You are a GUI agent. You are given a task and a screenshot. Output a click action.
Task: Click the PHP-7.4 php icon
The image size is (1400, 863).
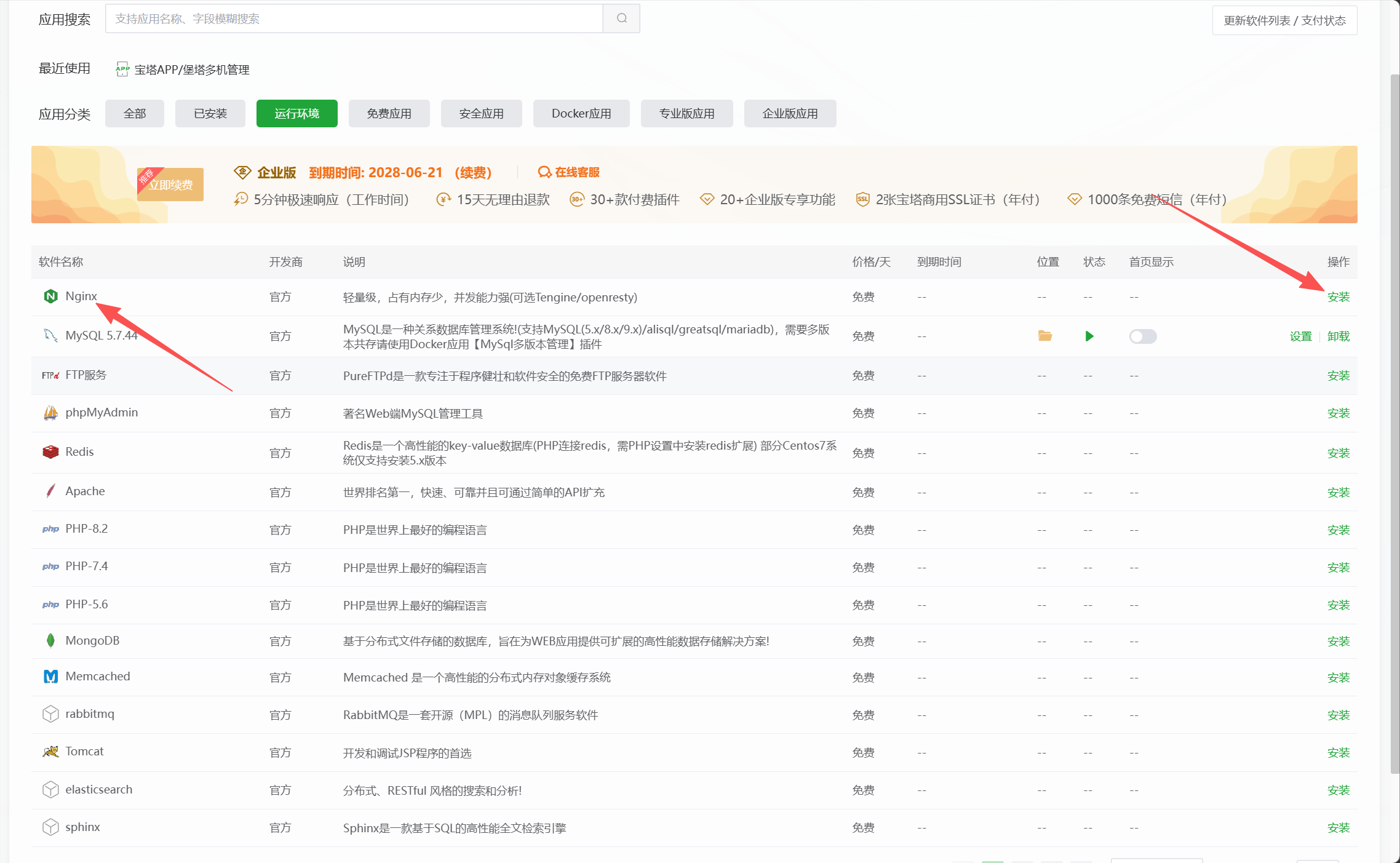(50, 567)
